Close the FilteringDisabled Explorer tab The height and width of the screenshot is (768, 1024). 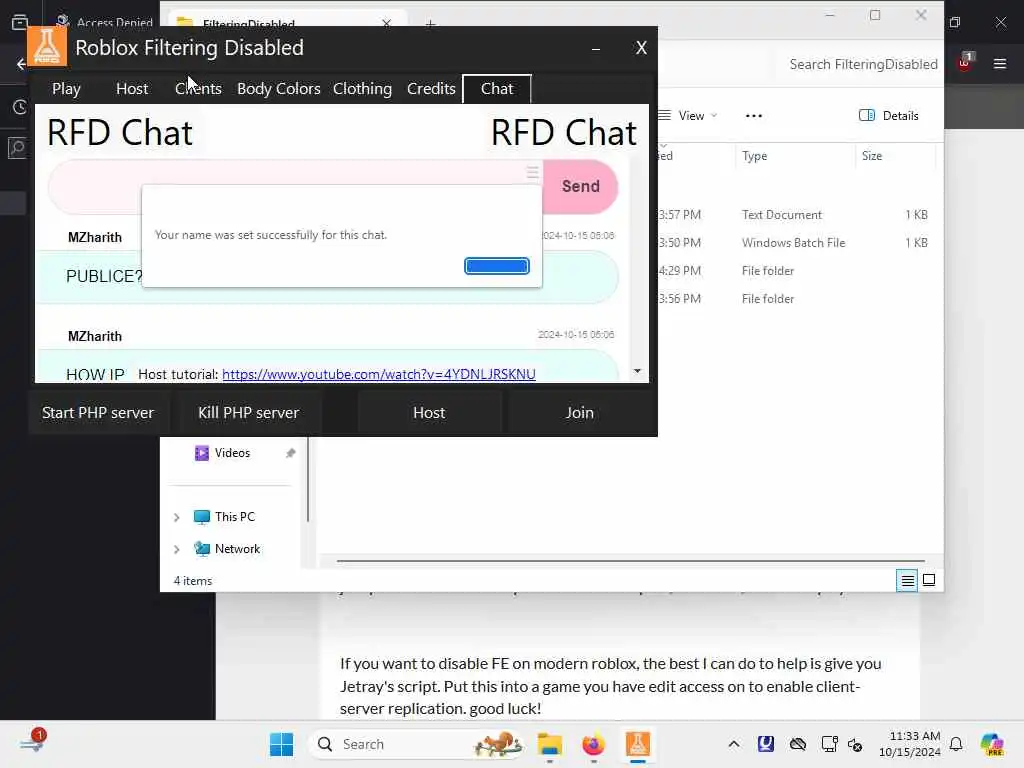point(387,23)
